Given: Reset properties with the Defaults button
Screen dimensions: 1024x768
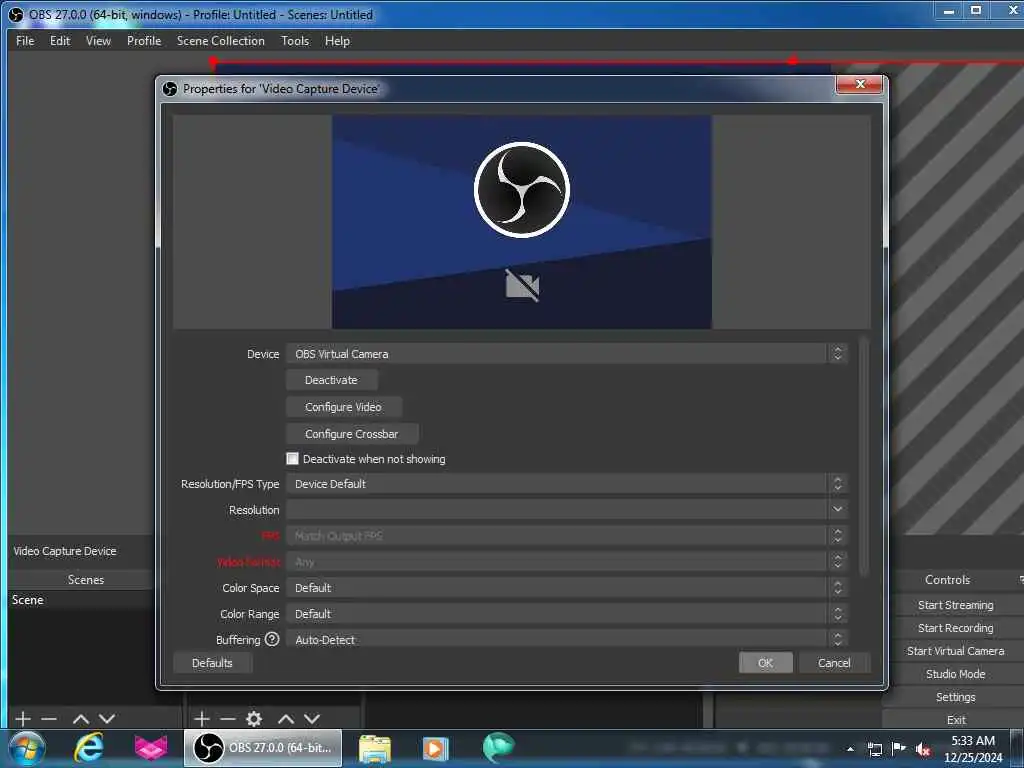Looking at the screenshot, I should click(x=212, y=663).
